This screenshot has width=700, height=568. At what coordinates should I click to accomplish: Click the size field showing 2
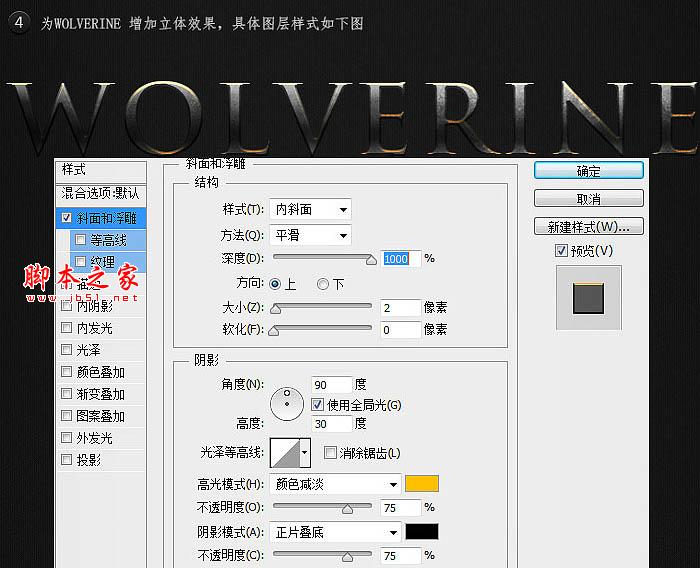pos(401,308)
